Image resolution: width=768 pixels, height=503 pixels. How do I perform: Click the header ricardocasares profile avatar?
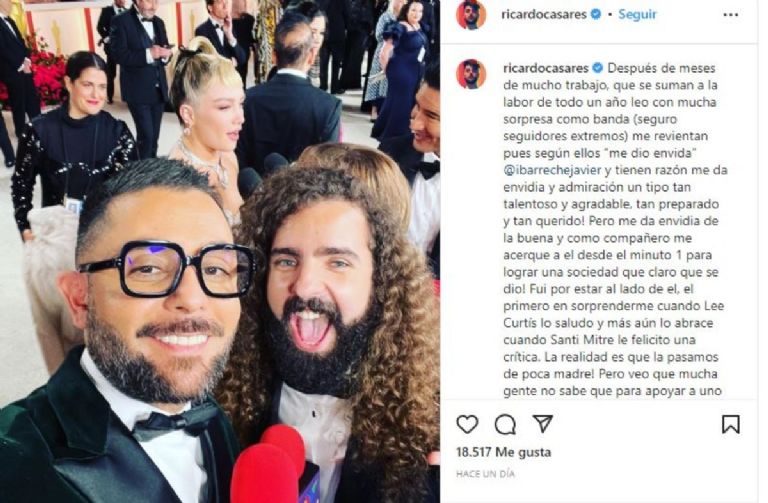click(471, 15)
